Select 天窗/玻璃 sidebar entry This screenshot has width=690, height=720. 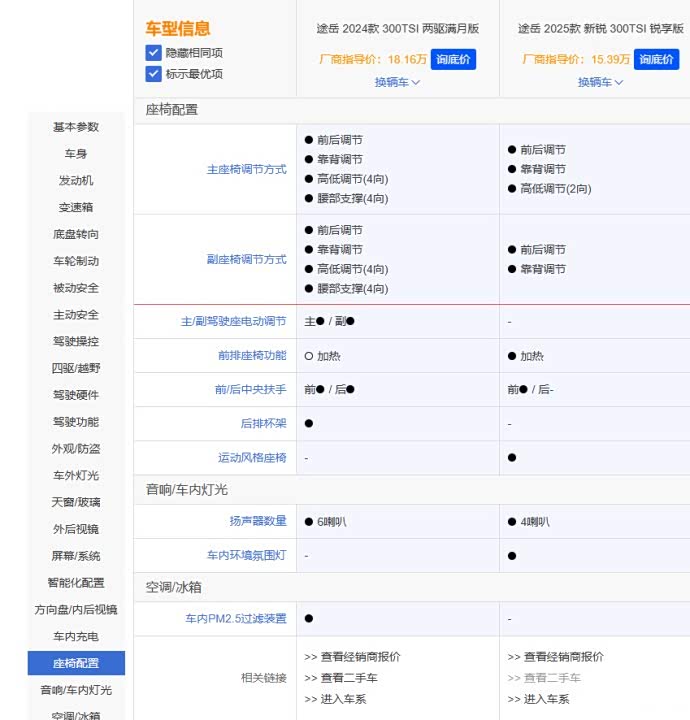point(76,502)
